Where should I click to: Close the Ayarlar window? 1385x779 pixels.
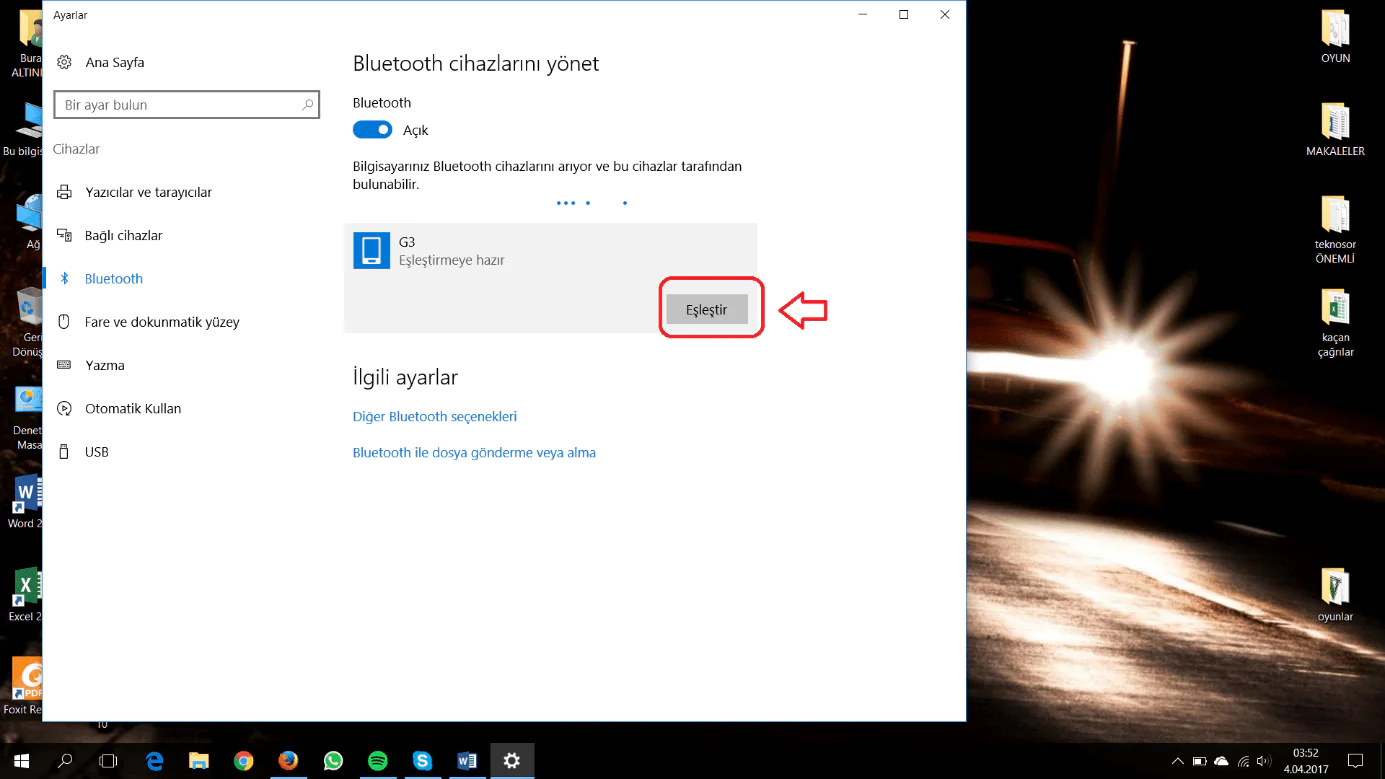[945, 15]
